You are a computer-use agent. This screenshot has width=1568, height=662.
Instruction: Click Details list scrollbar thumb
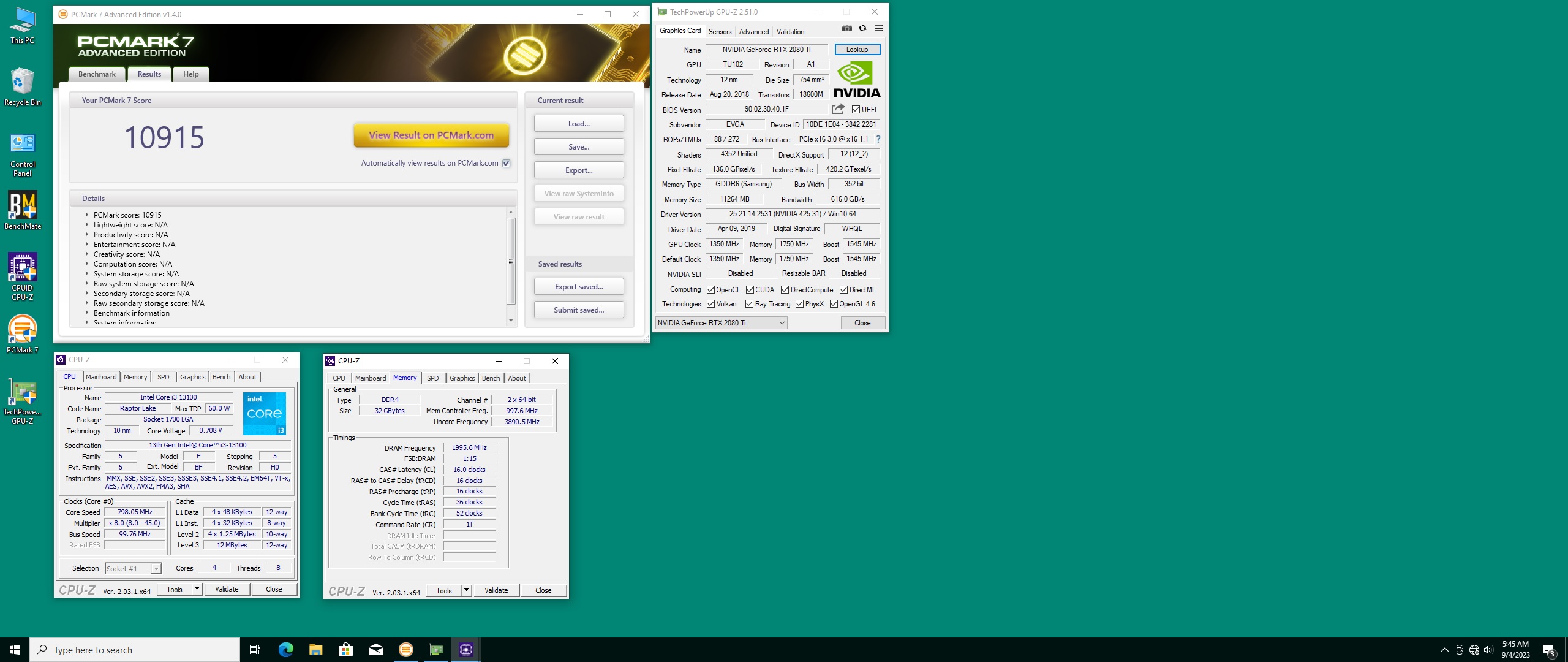pyautogui.click(x=511, y=261)
